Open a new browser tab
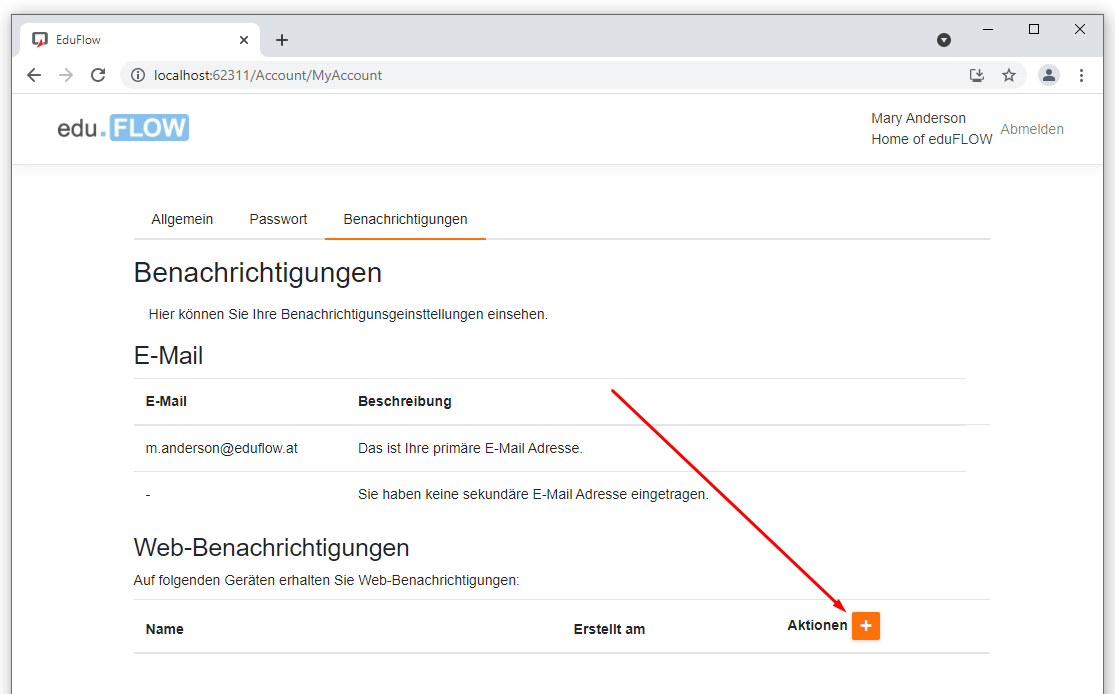This screenshot has height=694, width=1115. 282,40
